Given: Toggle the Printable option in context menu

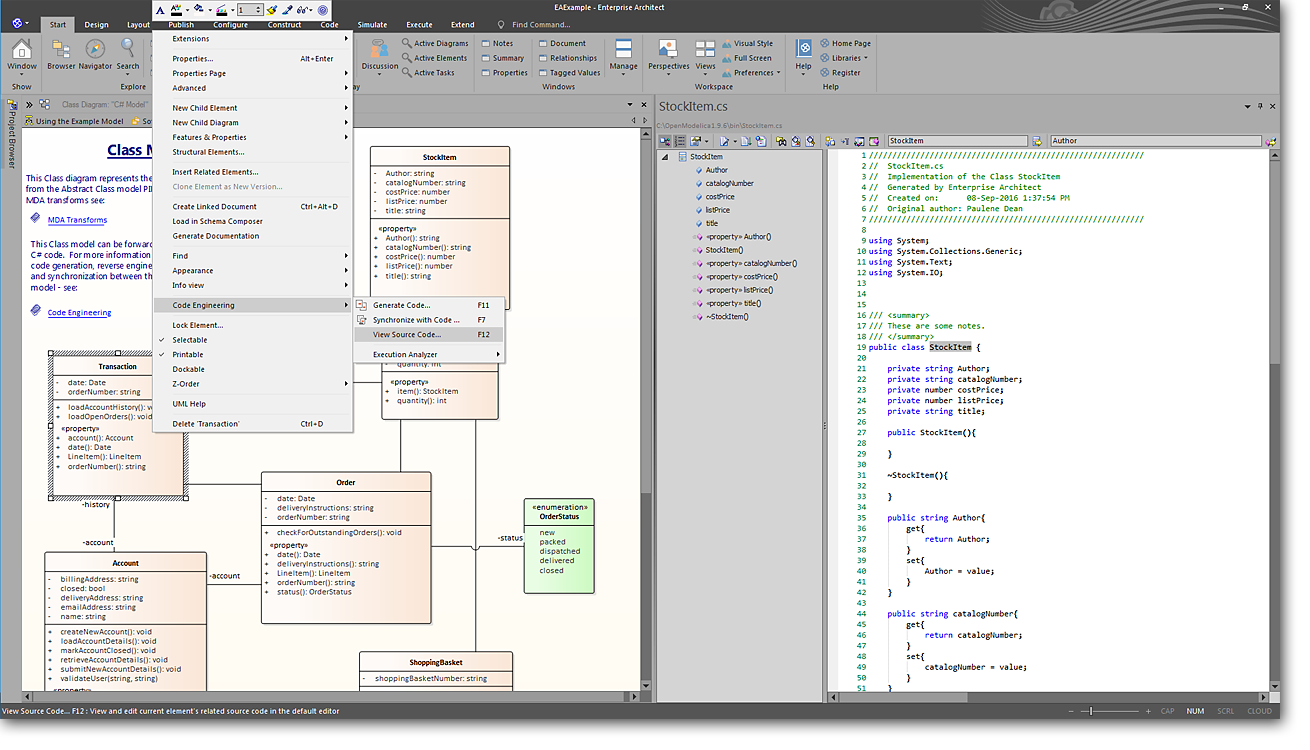Looking at the screenshot, I should tap(187, 355).
